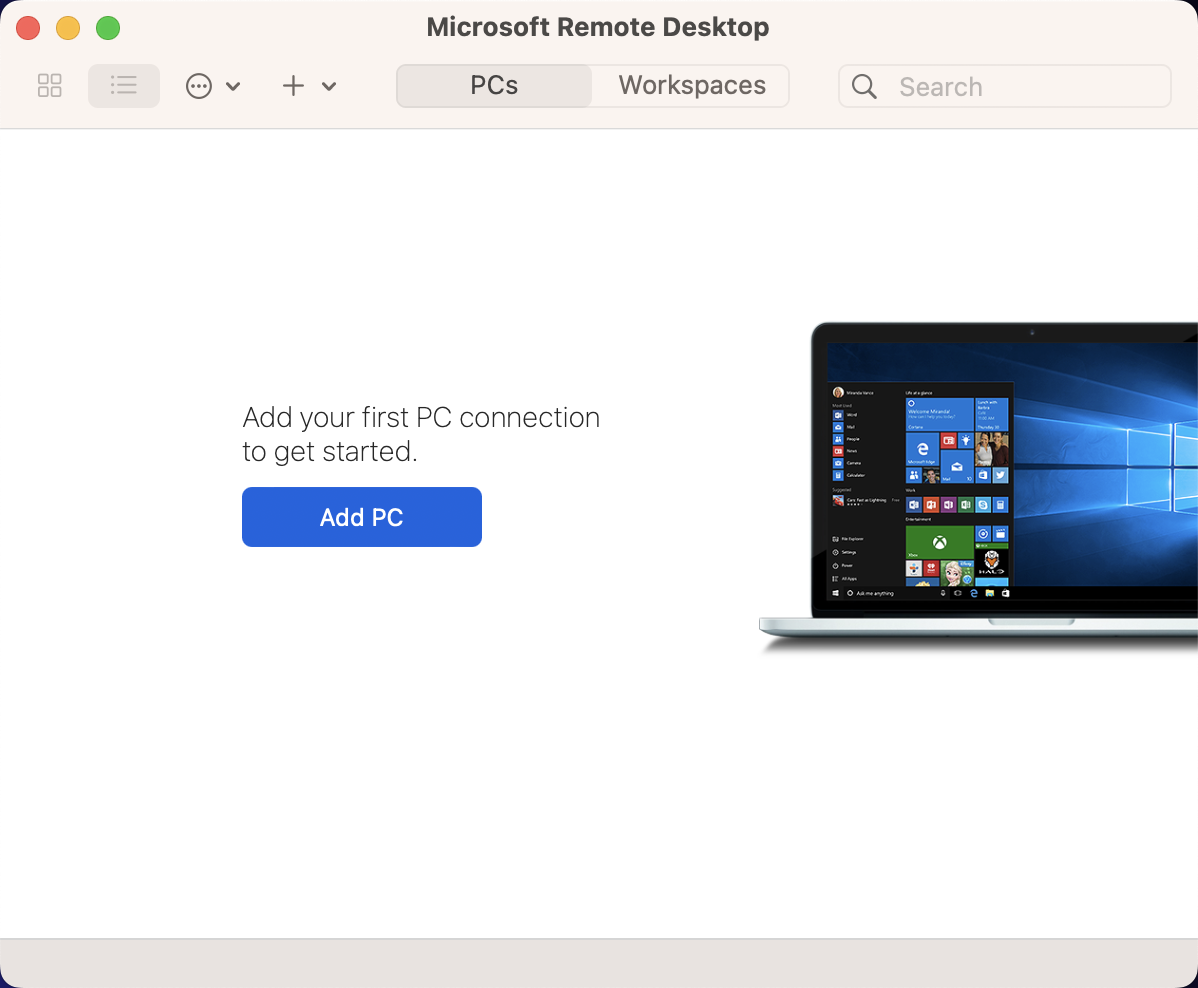
Task: Click the magnifying glass search icon
Action: point(864,86)
